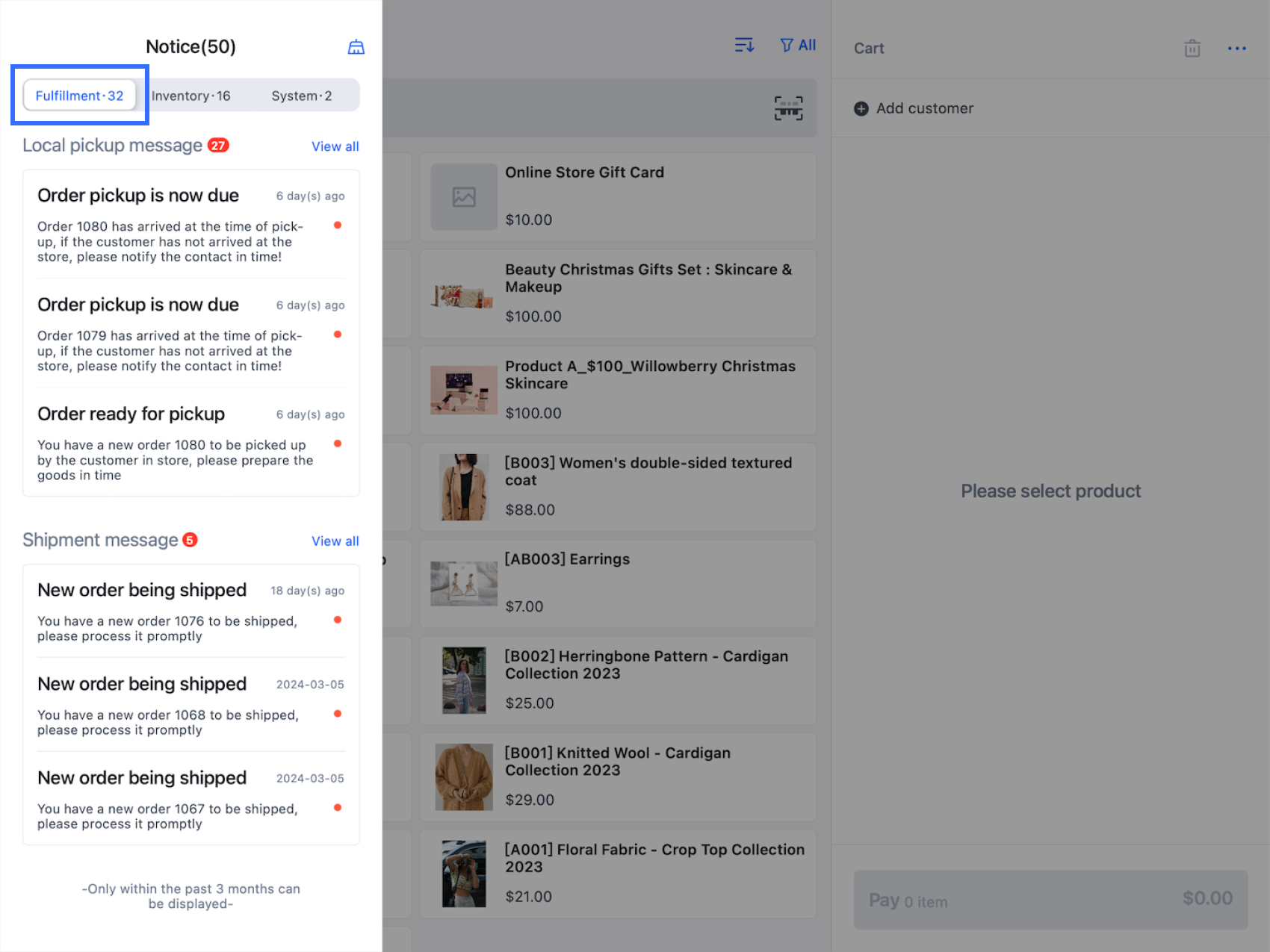The width and height of the screenshot is (1270, 952).
Task: Open the order 1067 shipment notice
Action: [x=191, y=800]
